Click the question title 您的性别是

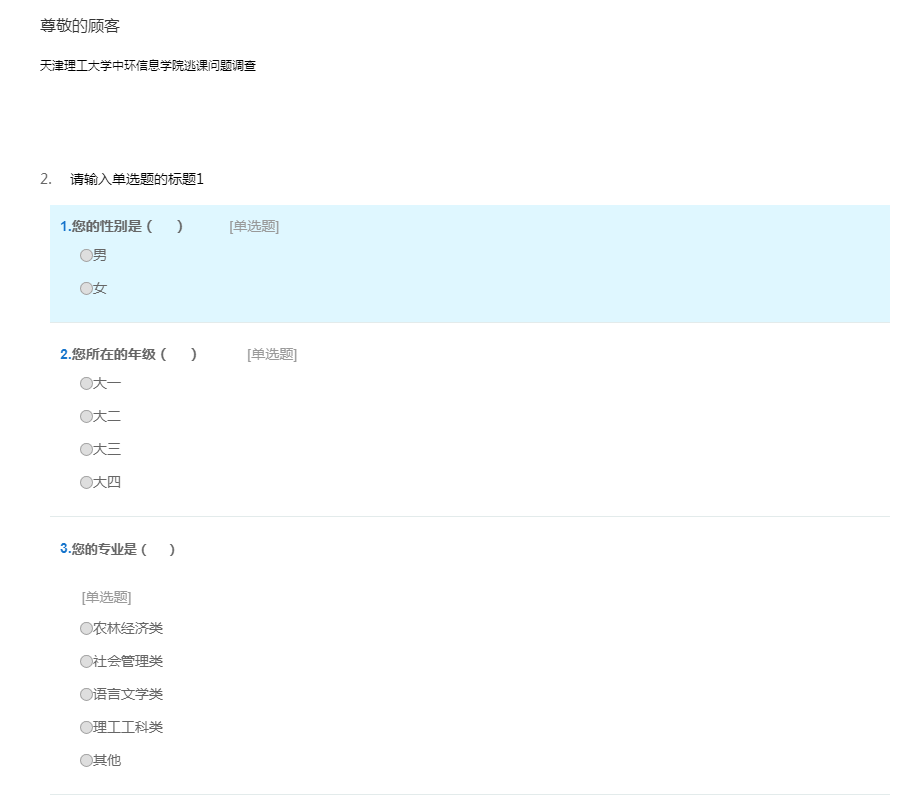click(110, 226)
